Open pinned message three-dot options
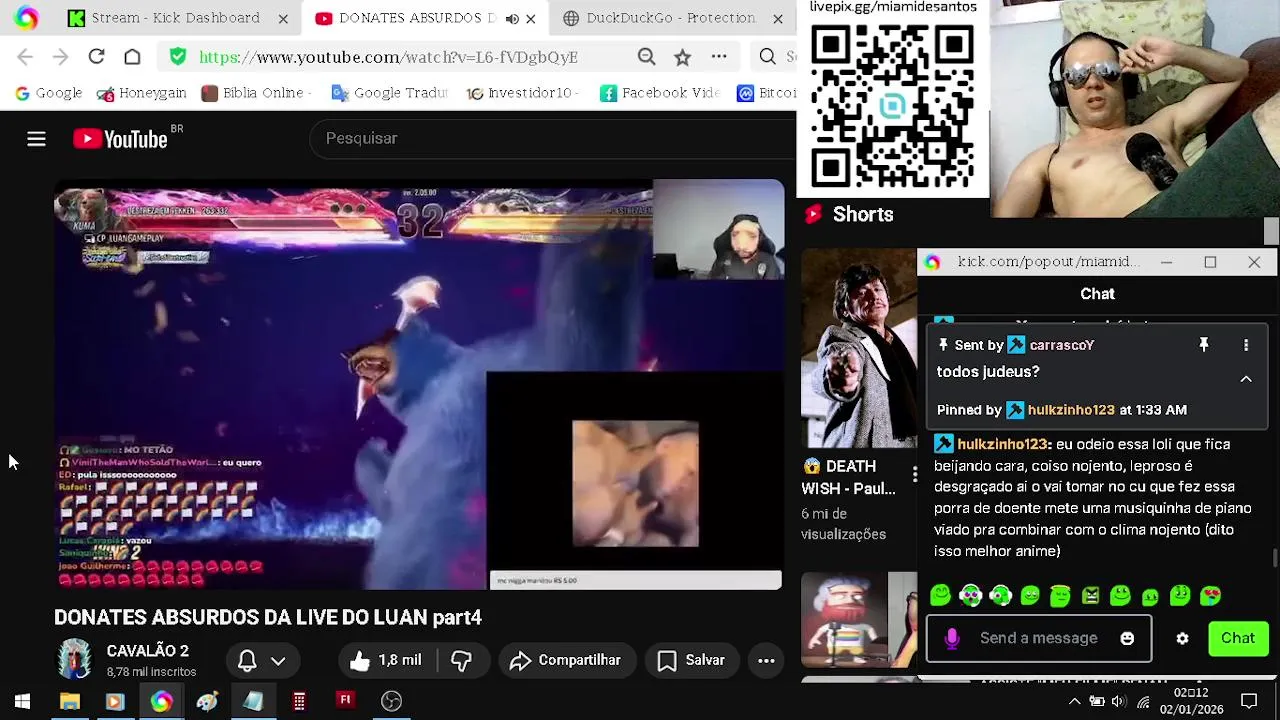Image resolution: width=1280 pixels, height=720 pixels. click(1246, 345)
